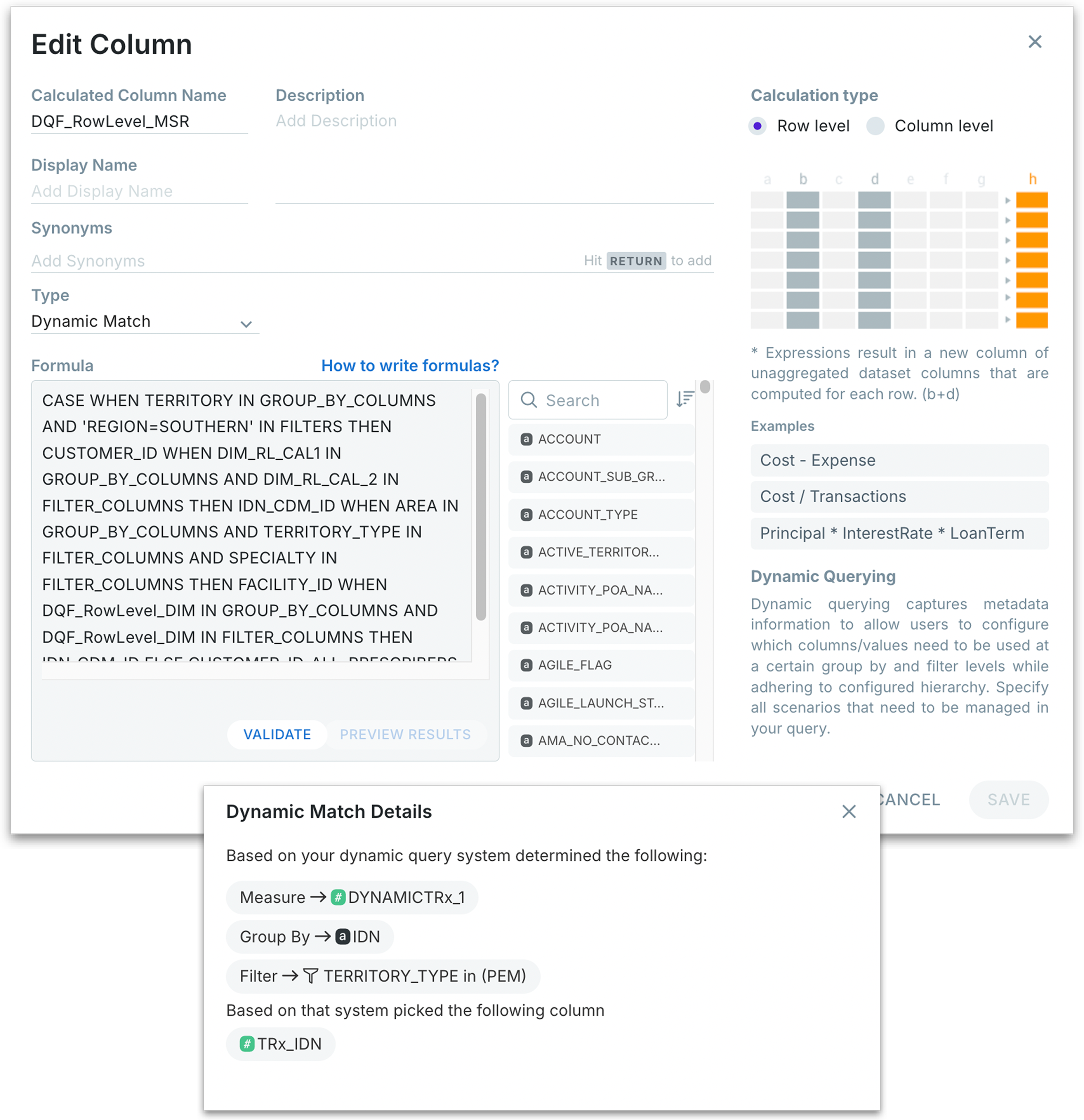The width and height of the screenshot is (1084, 1120).
Task: Click the Cost - Expense example
Action: [899, 461]
